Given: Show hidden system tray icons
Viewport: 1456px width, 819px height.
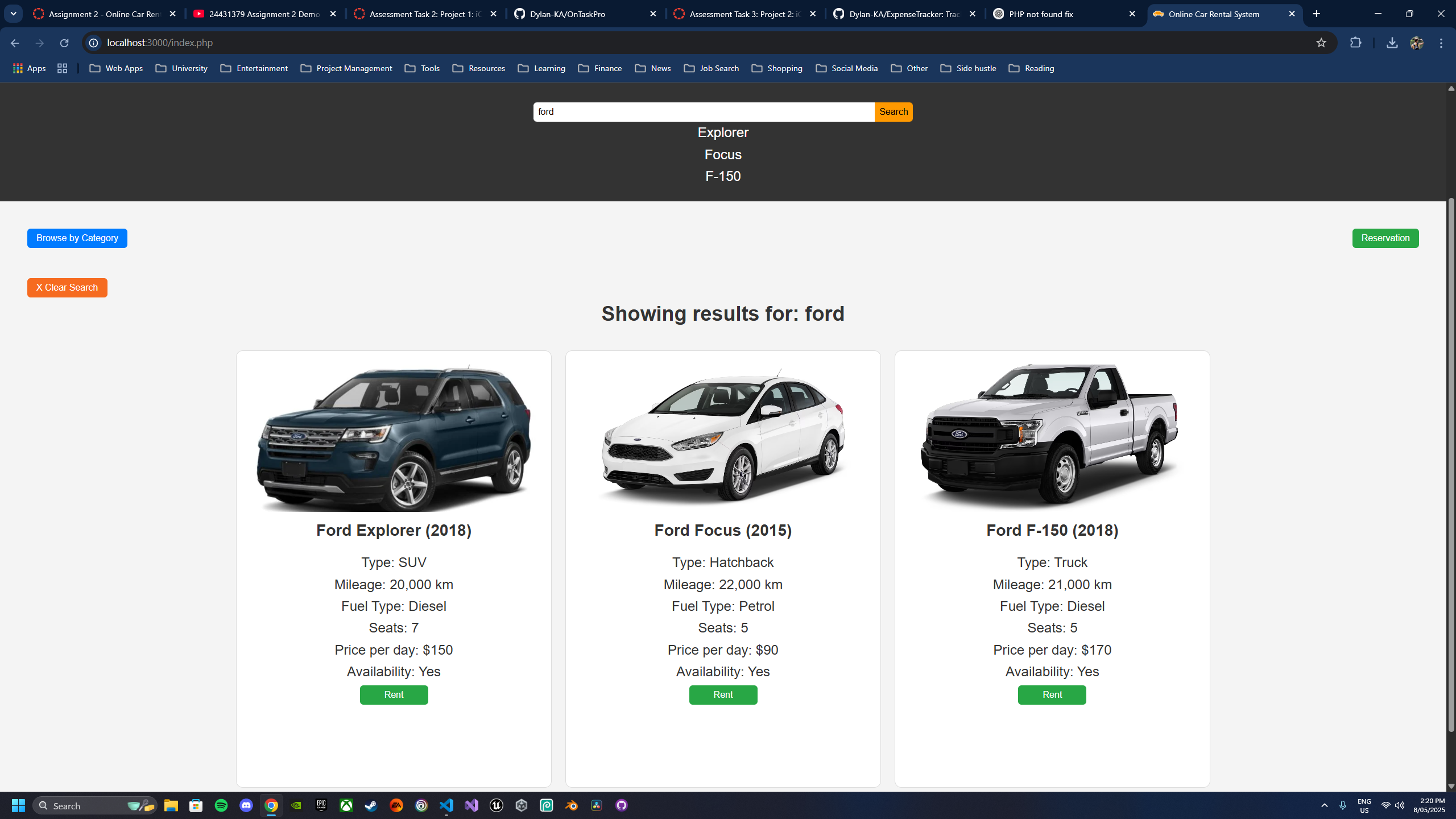Looking at the screenshot, I should [x=1325, y=805].
